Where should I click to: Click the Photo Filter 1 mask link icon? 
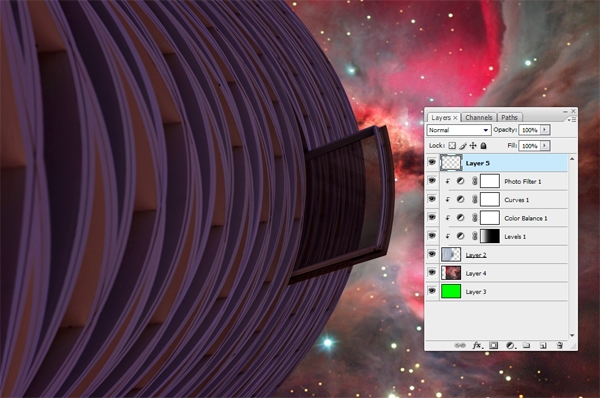(474, 181)
